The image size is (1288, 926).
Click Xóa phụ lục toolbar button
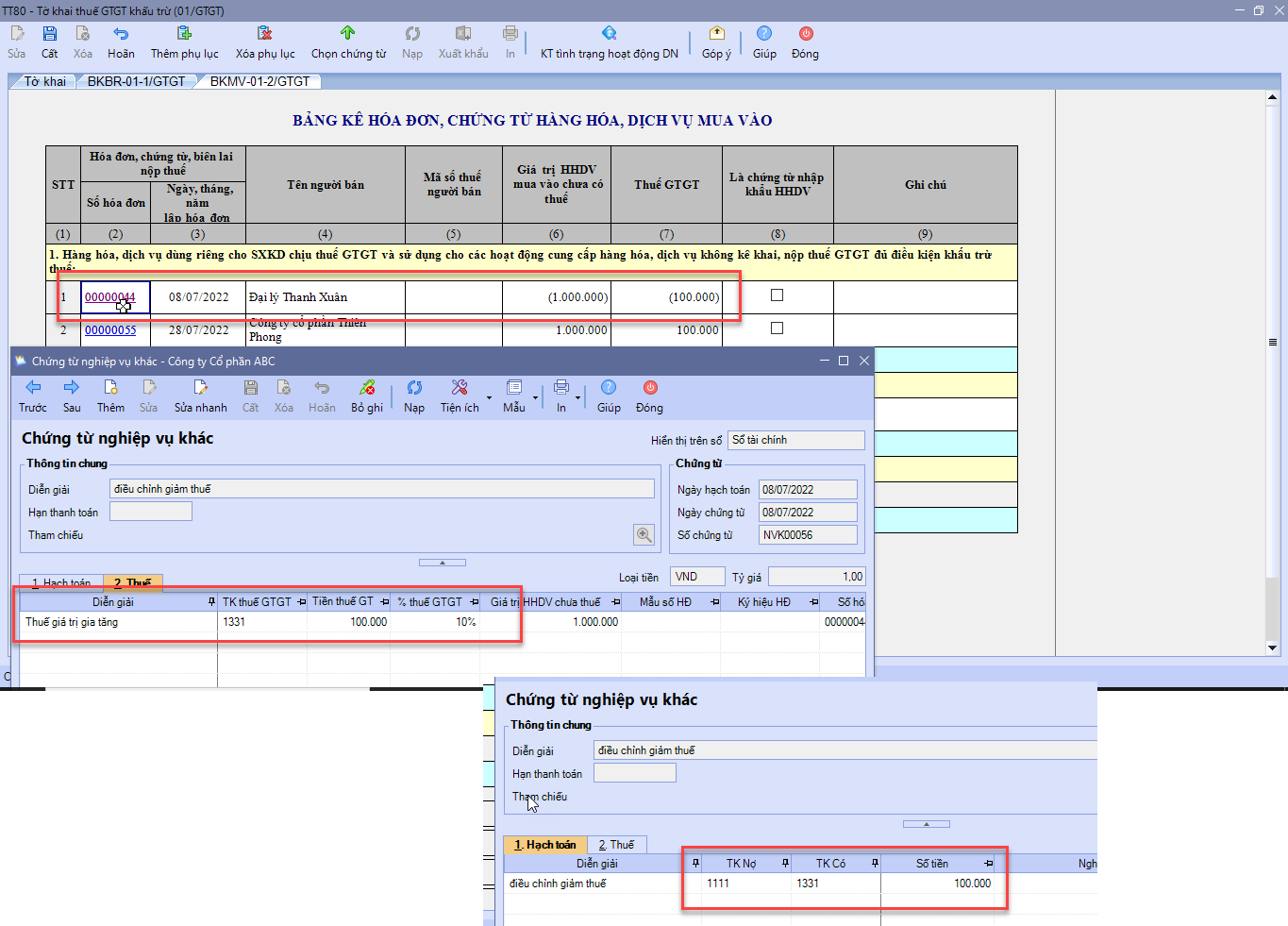pyautogui.click(x=265, y=42)
